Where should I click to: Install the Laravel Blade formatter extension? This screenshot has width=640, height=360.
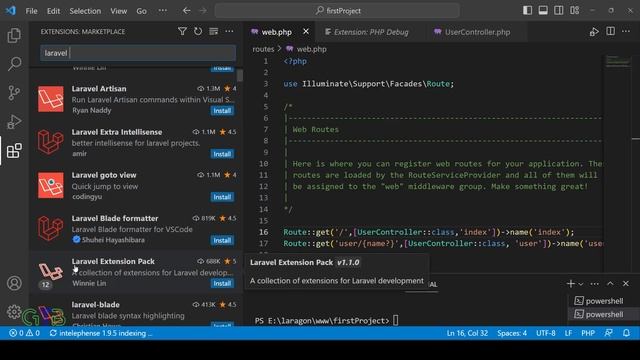click(x=222, y=240)
